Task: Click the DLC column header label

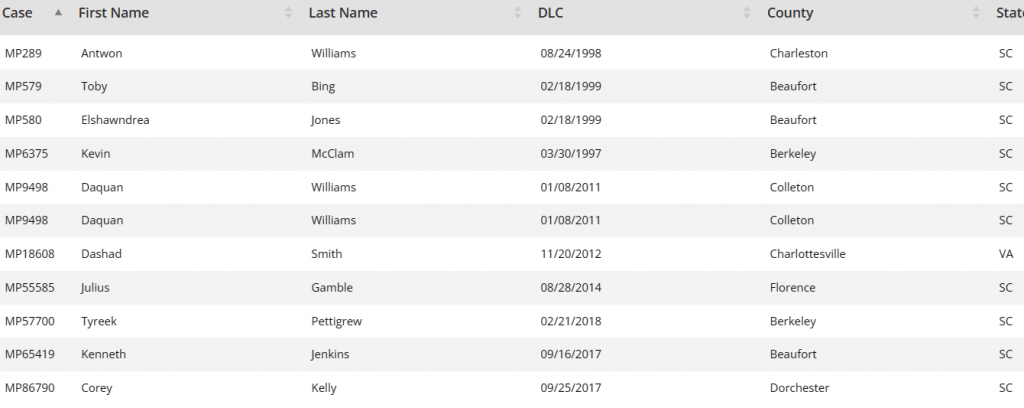Action: [550, 13]
